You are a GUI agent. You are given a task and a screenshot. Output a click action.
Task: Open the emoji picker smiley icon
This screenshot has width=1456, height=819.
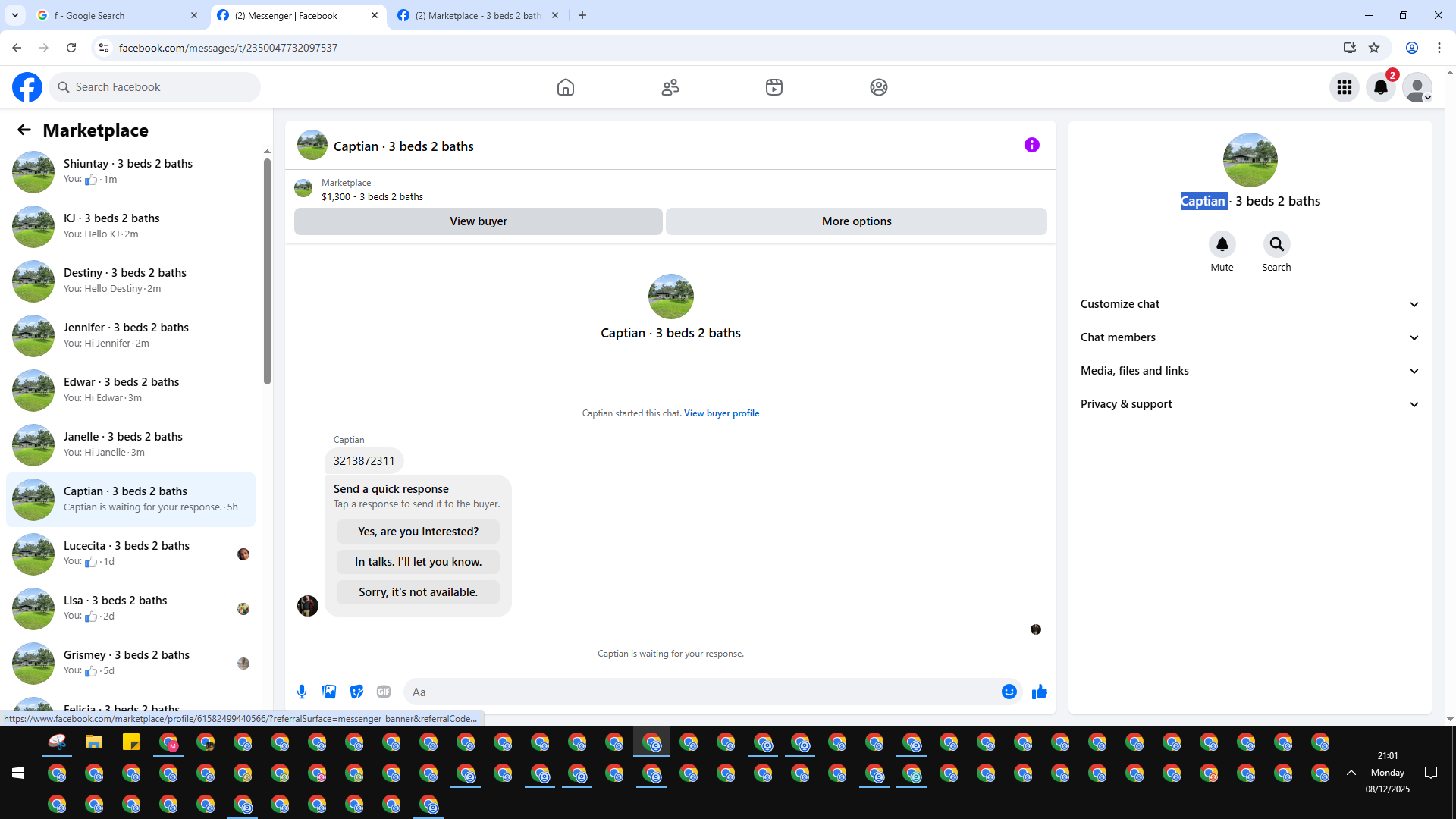click(x=1009, y=692)
